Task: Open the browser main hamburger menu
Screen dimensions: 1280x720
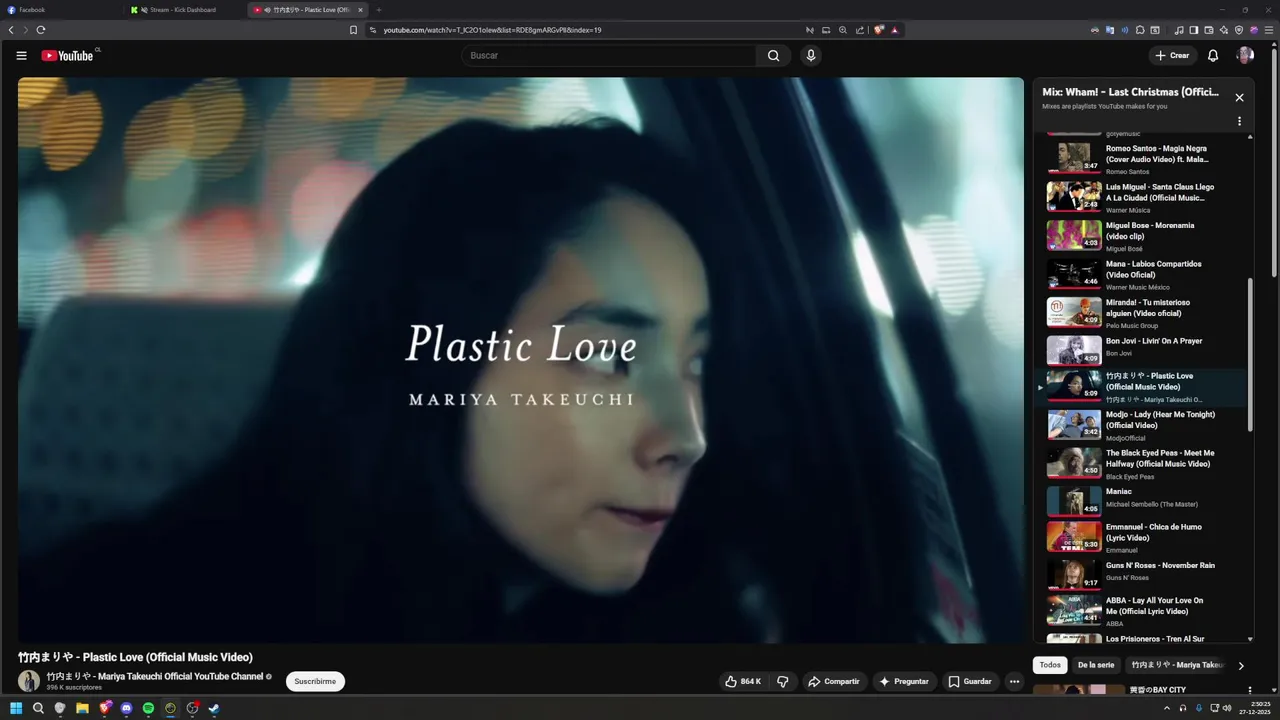Action: pos(1269,30)
